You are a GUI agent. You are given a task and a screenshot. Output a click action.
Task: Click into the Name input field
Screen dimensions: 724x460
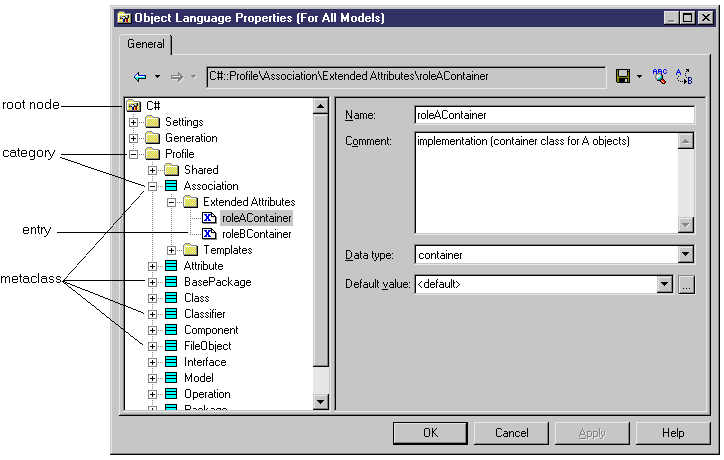click(555, 115)
